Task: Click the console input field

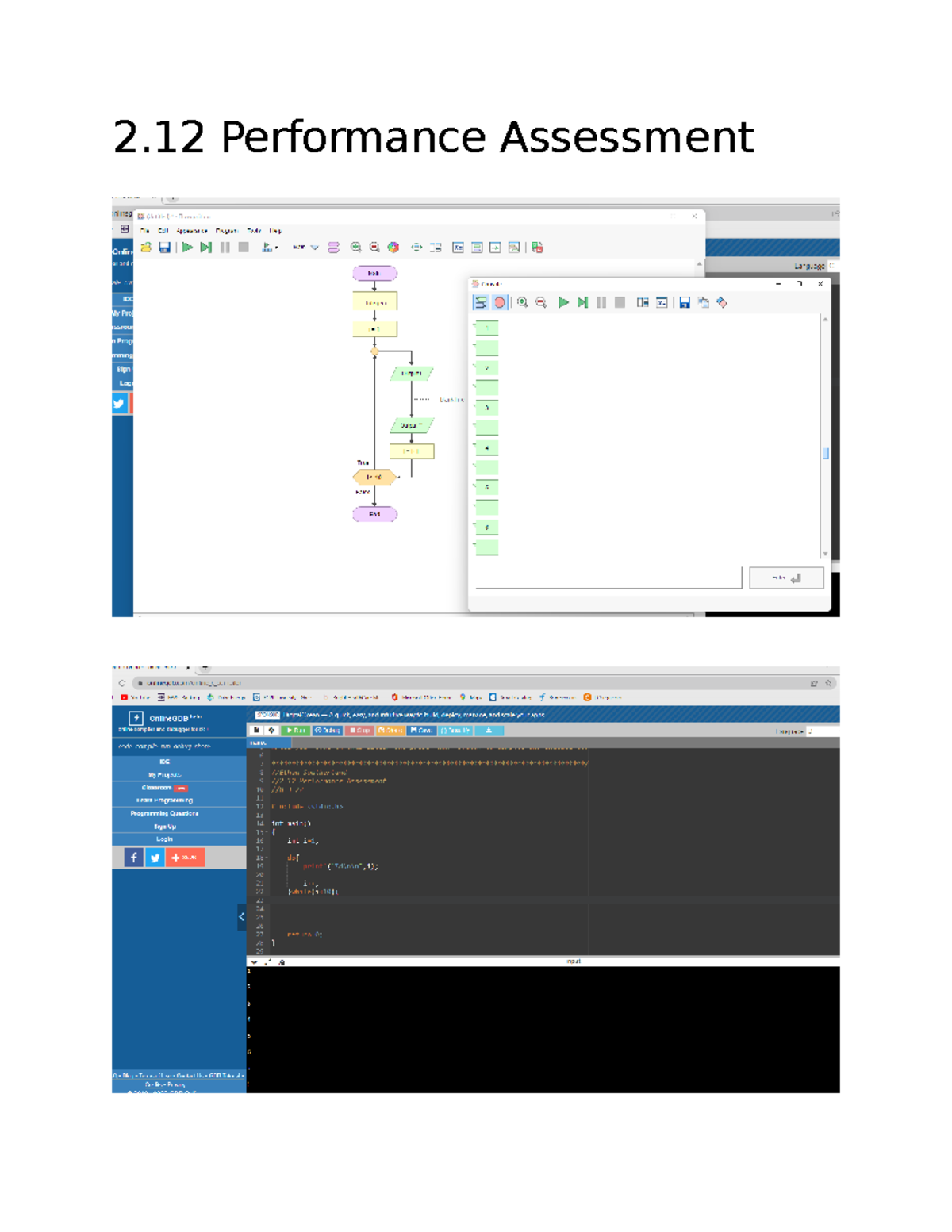Action: (607, 578)
